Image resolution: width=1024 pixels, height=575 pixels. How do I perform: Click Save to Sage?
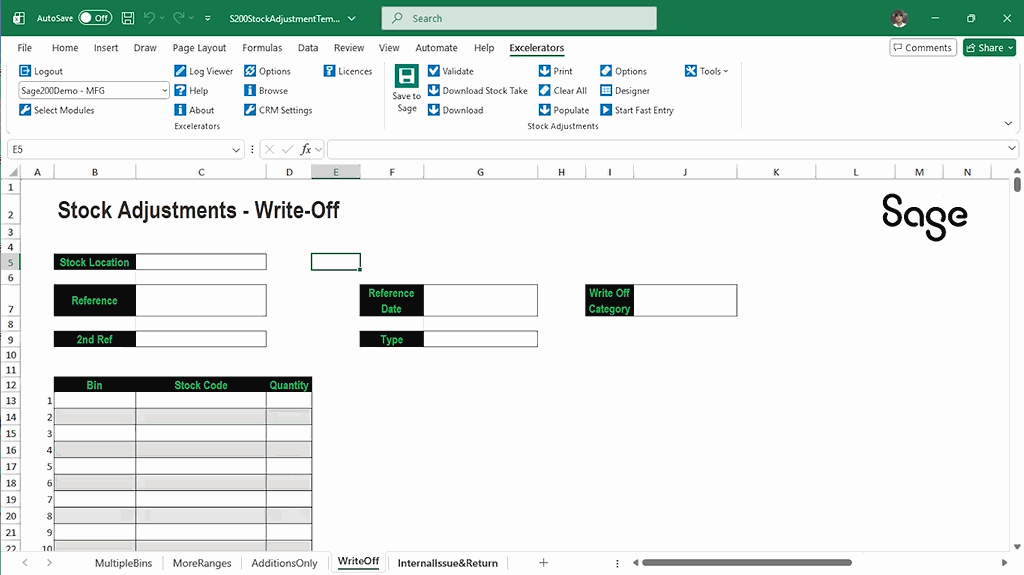tap(406, 90)
